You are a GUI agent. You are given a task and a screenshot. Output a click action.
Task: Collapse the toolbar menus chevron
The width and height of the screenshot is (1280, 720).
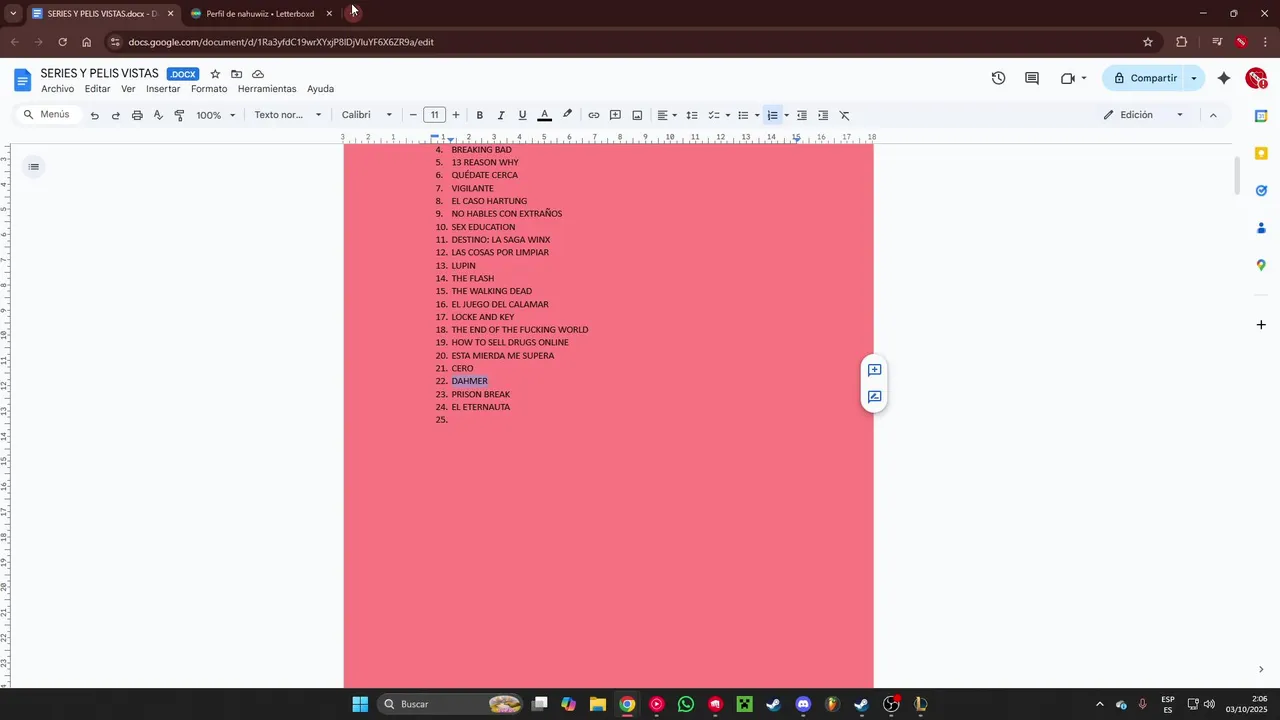click(1213, 115)
